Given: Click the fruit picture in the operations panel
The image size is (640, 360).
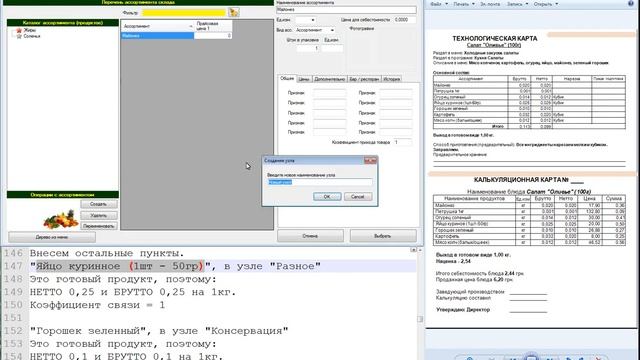Looking at the screenshot, I should coord(61,219).
